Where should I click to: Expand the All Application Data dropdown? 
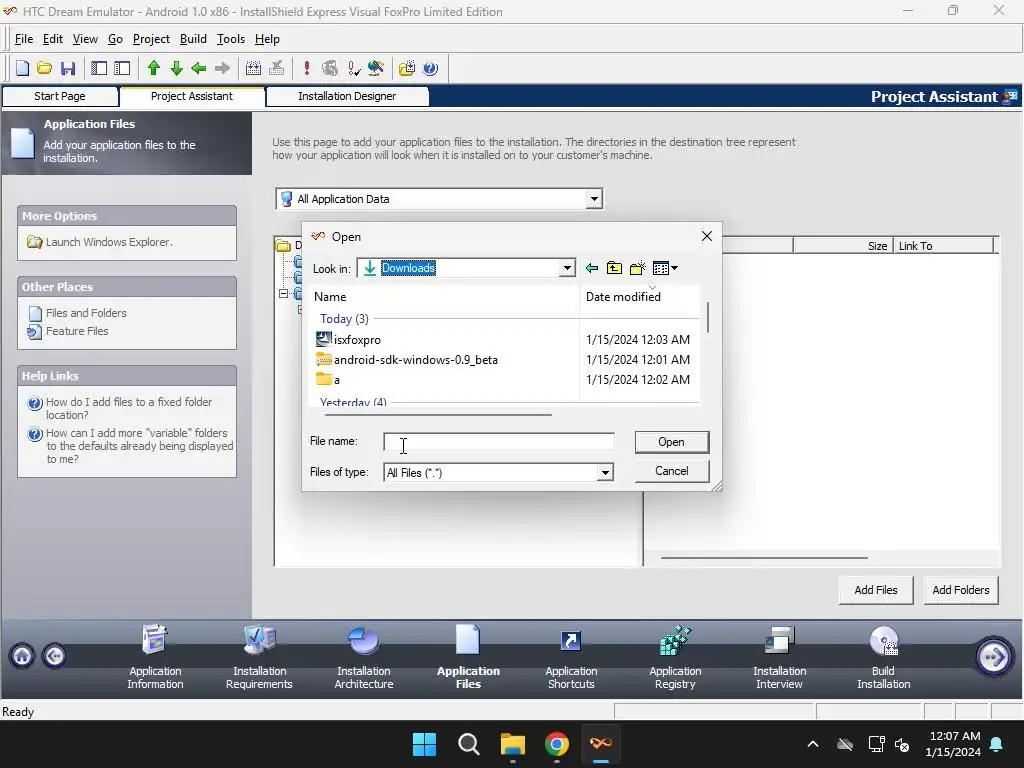pos(594,199)
